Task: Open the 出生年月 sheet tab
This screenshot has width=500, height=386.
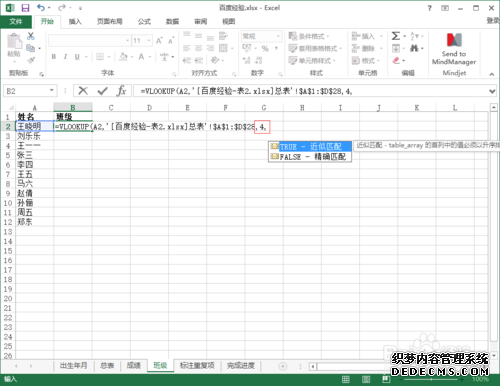Action: click(74, 366)
